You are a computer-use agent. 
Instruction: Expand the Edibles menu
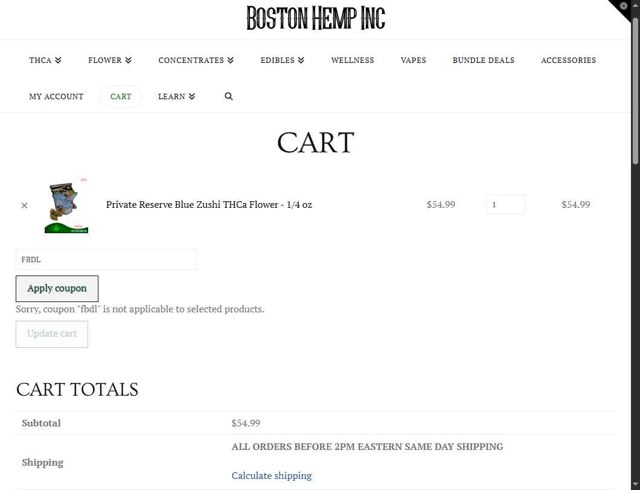click(x=282, y=60)
